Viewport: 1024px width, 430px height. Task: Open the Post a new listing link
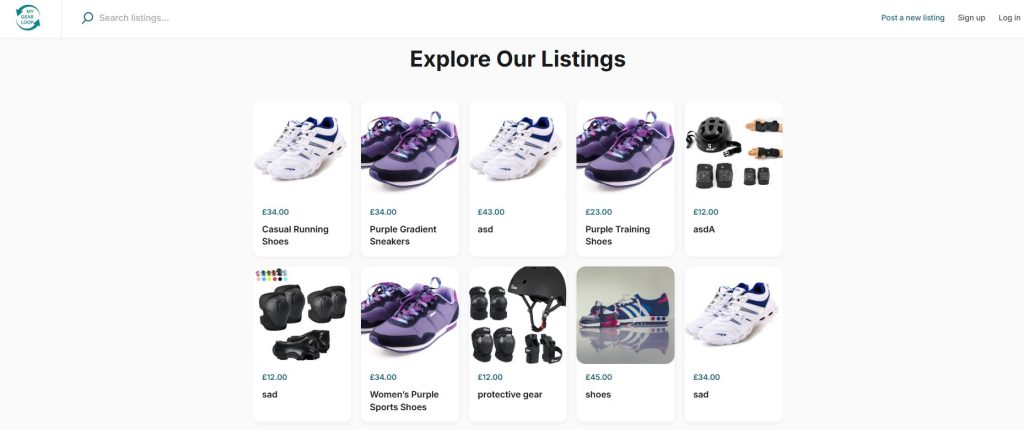coord(912,18)
